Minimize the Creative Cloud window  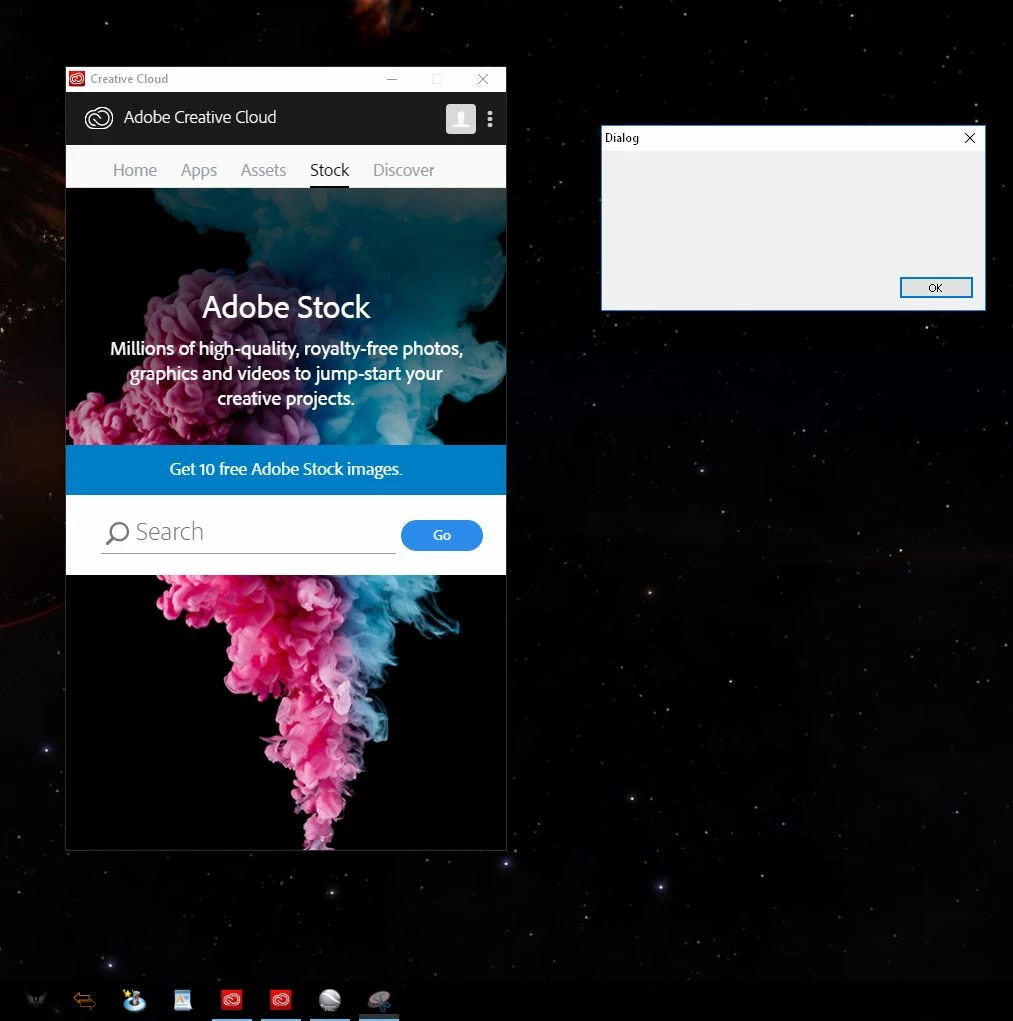click(392, 79)
